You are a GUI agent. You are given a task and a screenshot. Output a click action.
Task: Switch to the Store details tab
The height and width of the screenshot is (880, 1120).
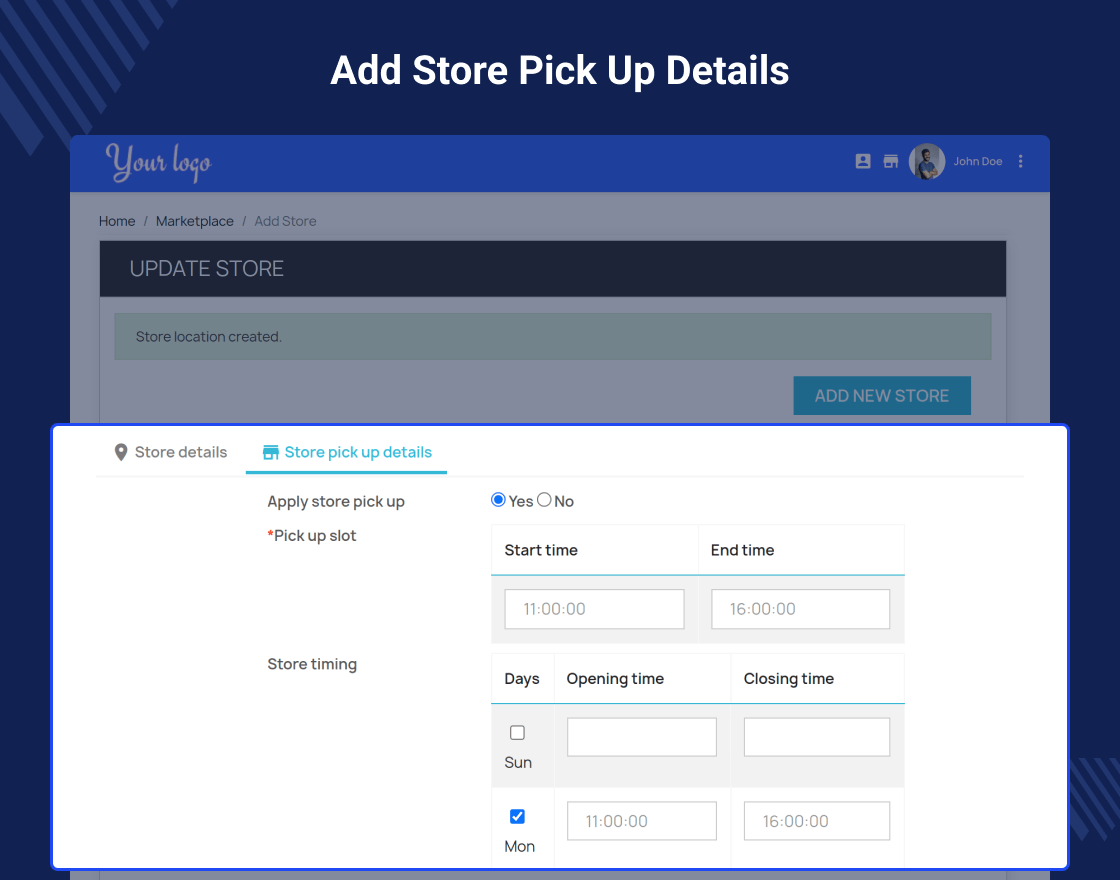click(171, 452)
